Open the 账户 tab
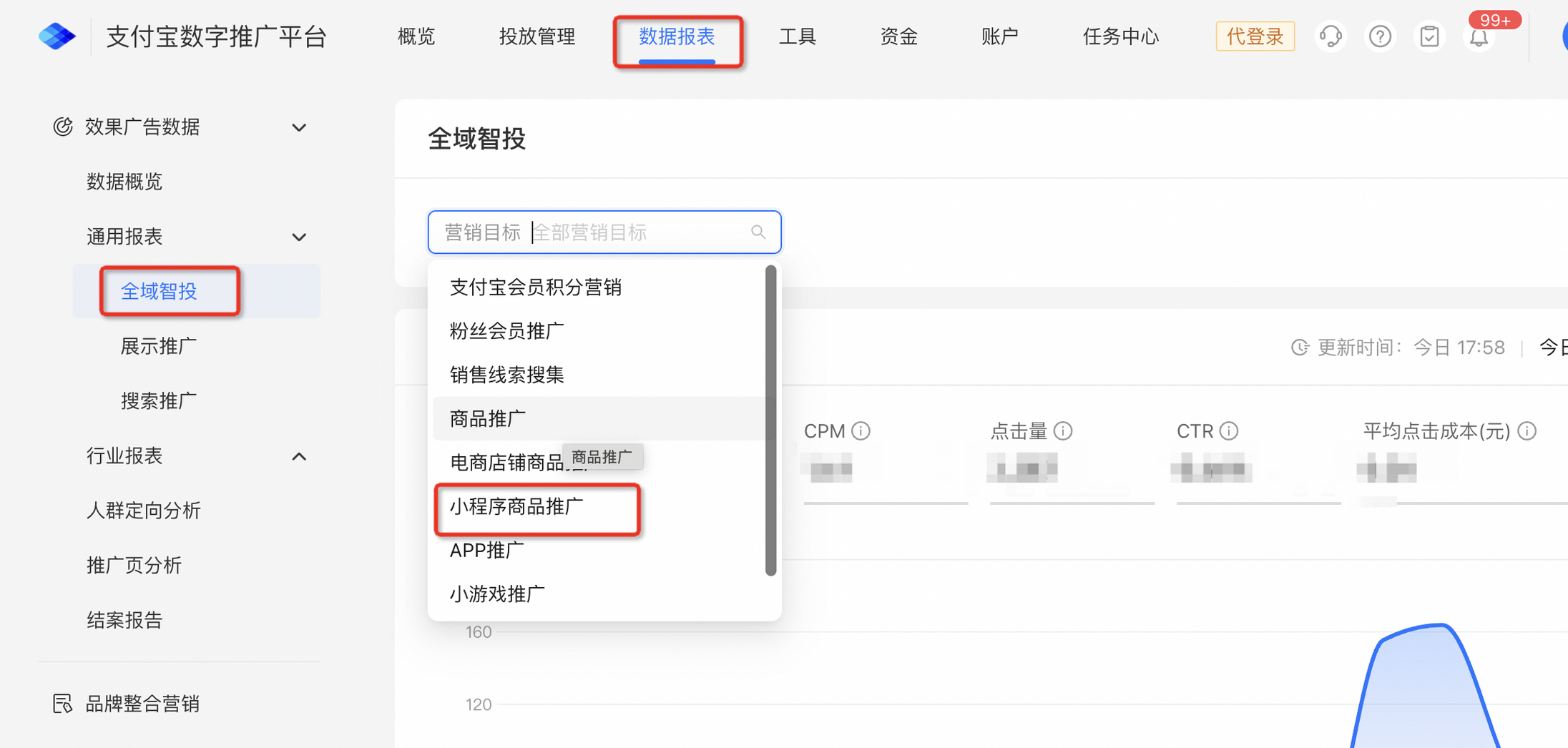This screenshot has height=748, width=1568. pyautogui.click(x=999, y=36)
